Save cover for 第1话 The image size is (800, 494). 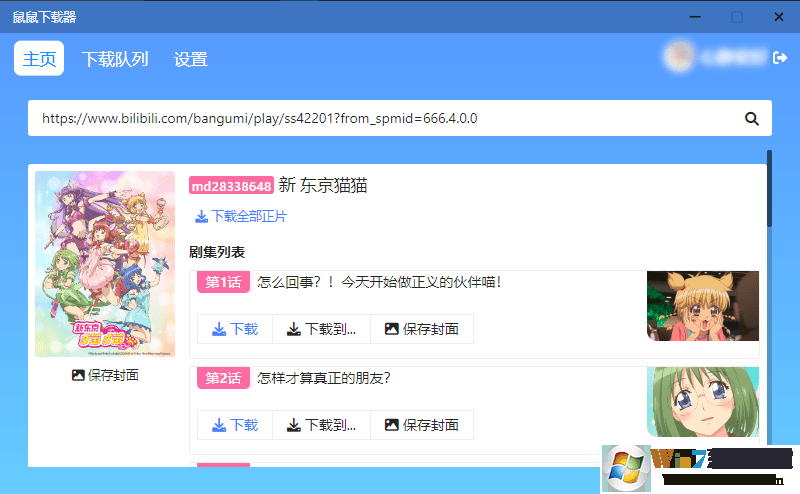pos(422,329)
